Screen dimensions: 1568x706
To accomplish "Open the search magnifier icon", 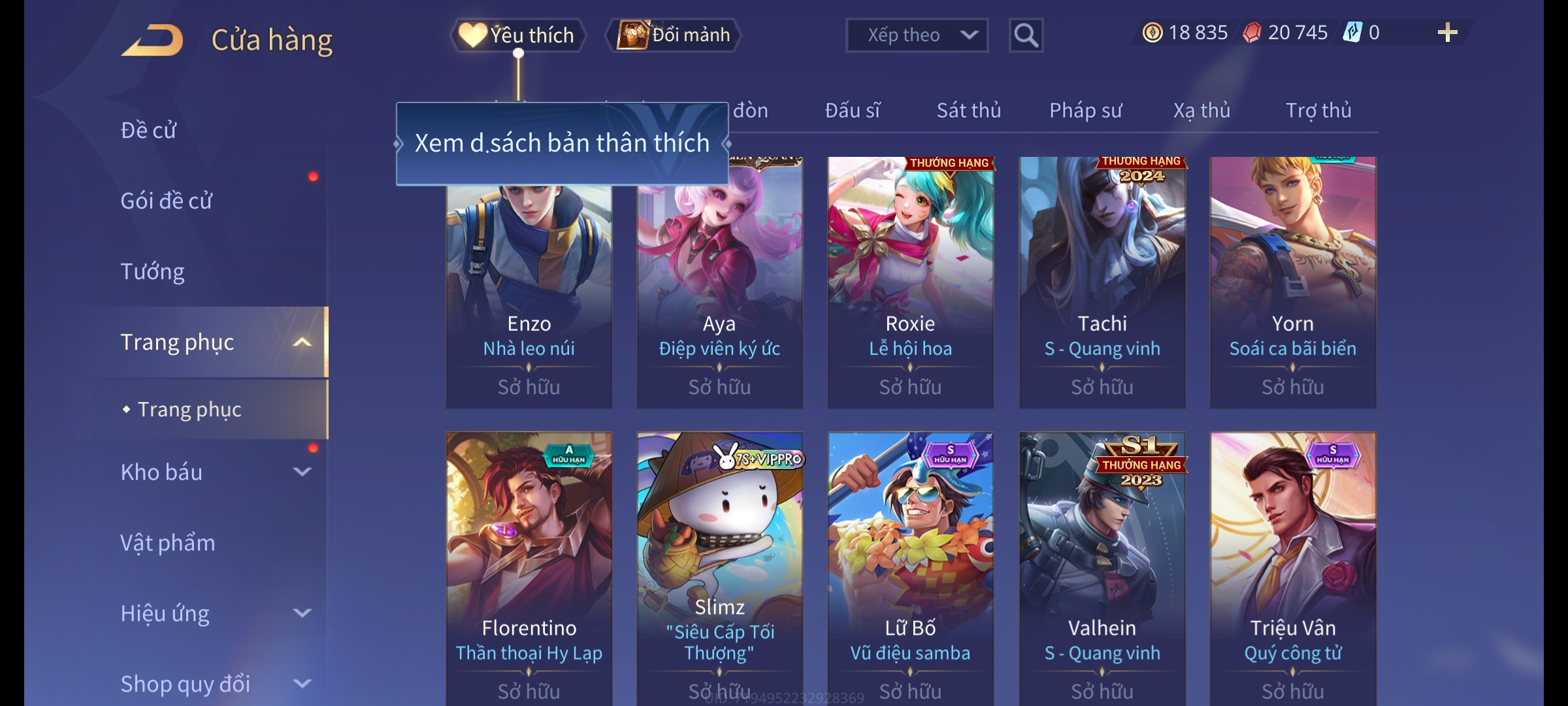I will point(1026,35).
